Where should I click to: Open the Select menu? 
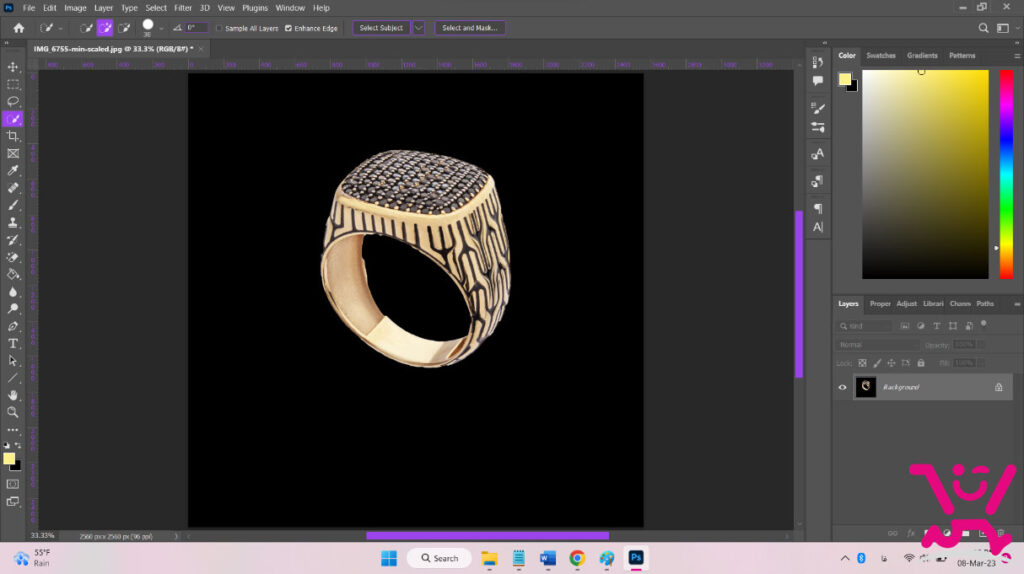pos(156,8)
